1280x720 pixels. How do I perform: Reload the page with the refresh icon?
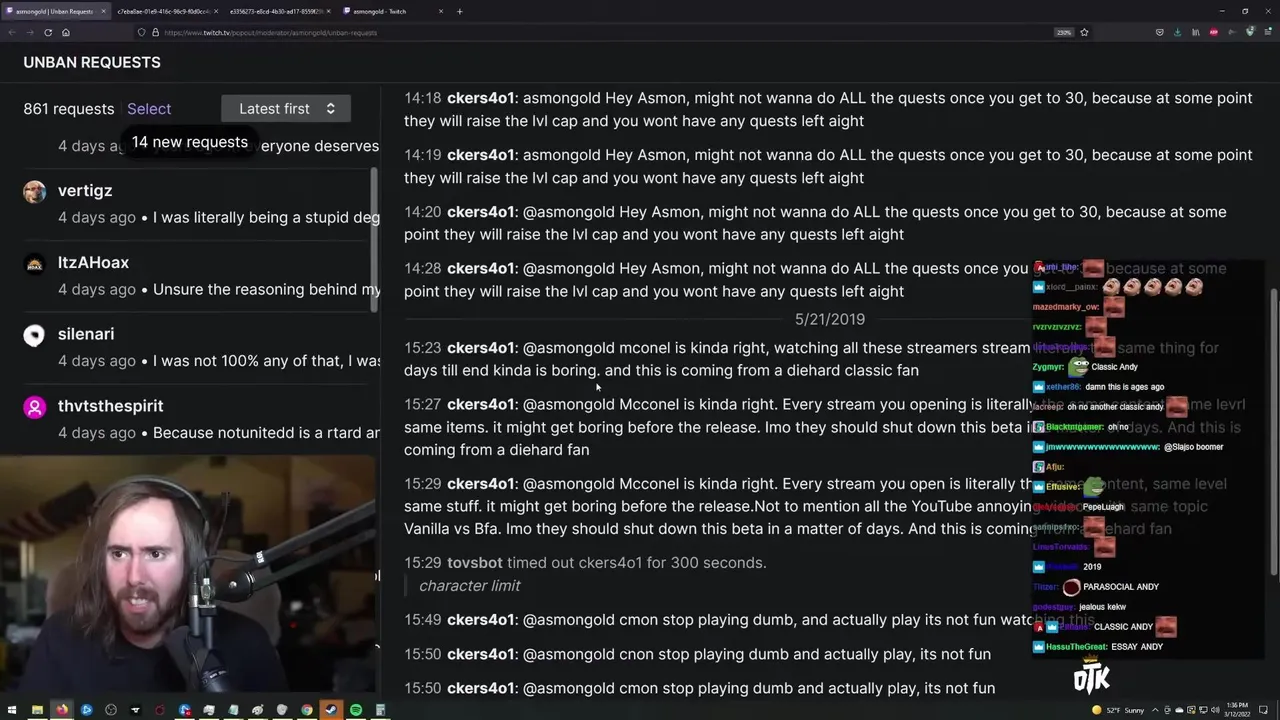(x=48, y=32)
